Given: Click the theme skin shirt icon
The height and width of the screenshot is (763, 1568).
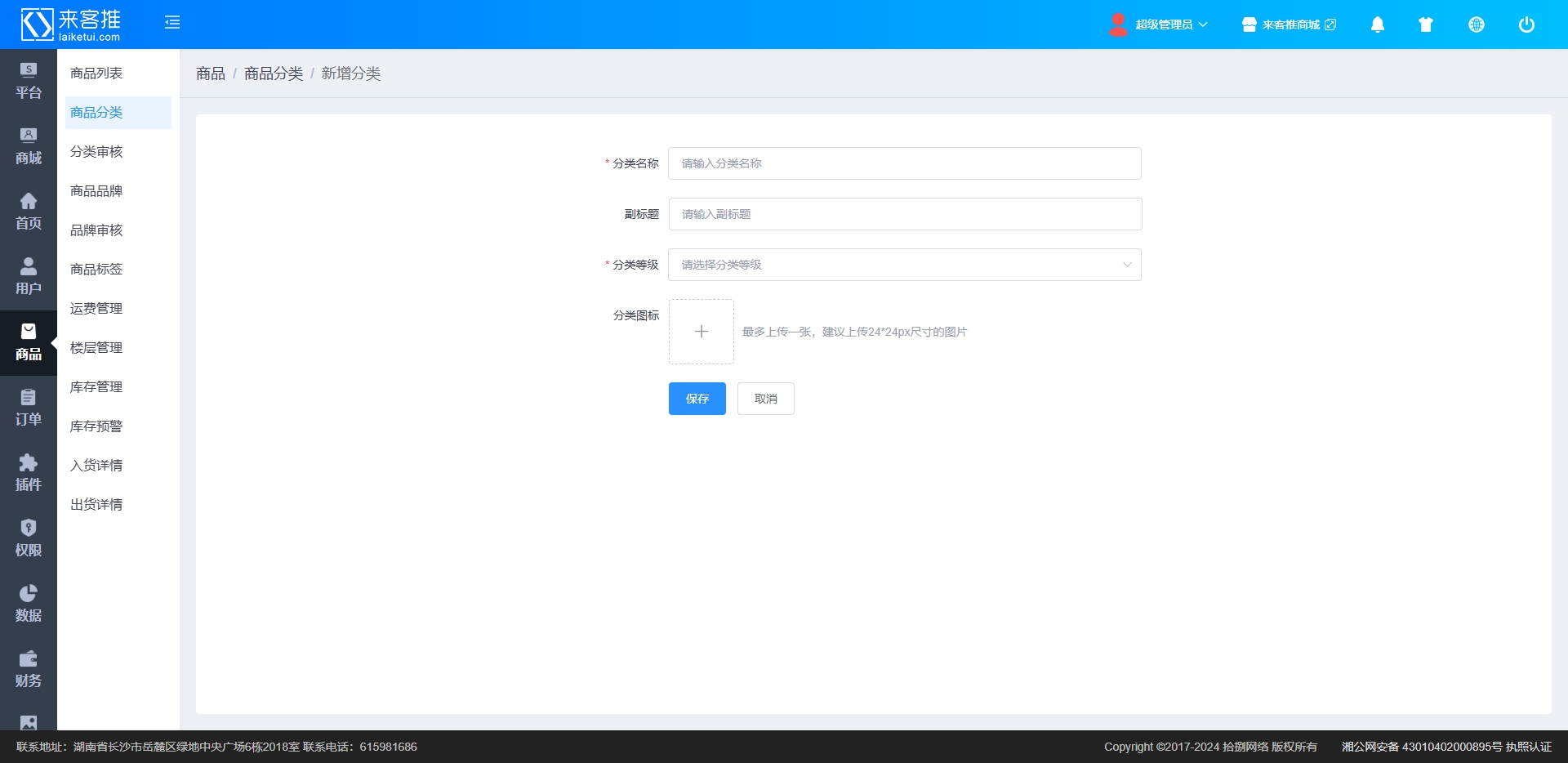Looking at the screenshot, I should pos(1426,25).
